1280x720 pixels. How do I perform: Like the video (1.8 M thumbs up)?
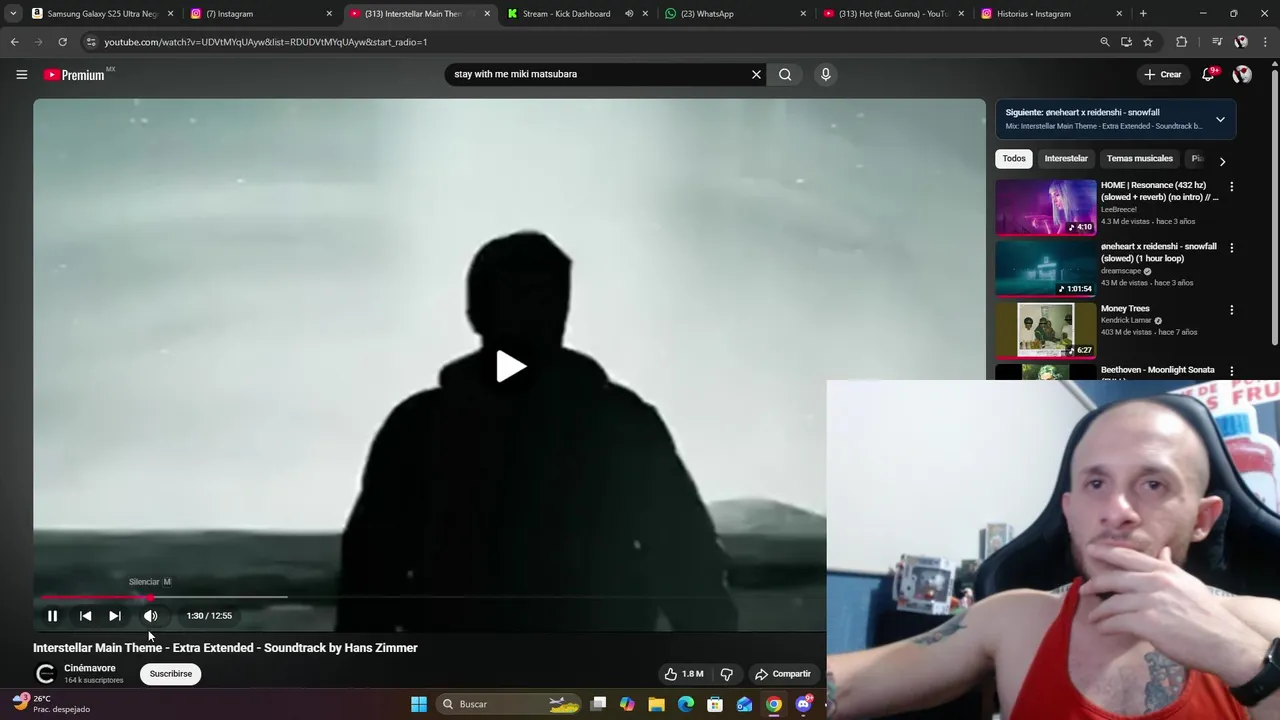click(684, 674)
